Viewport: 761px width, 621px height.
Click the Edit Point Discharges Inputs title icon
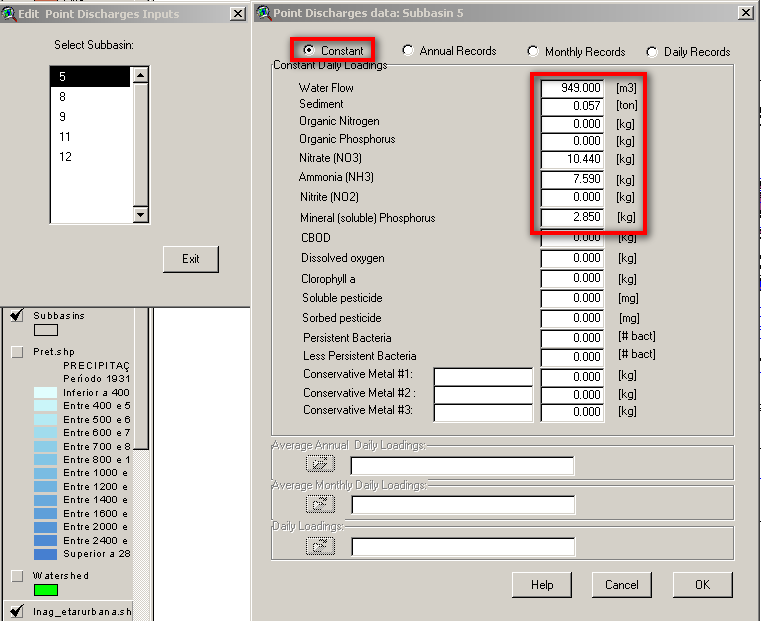[x=9, y=13]
